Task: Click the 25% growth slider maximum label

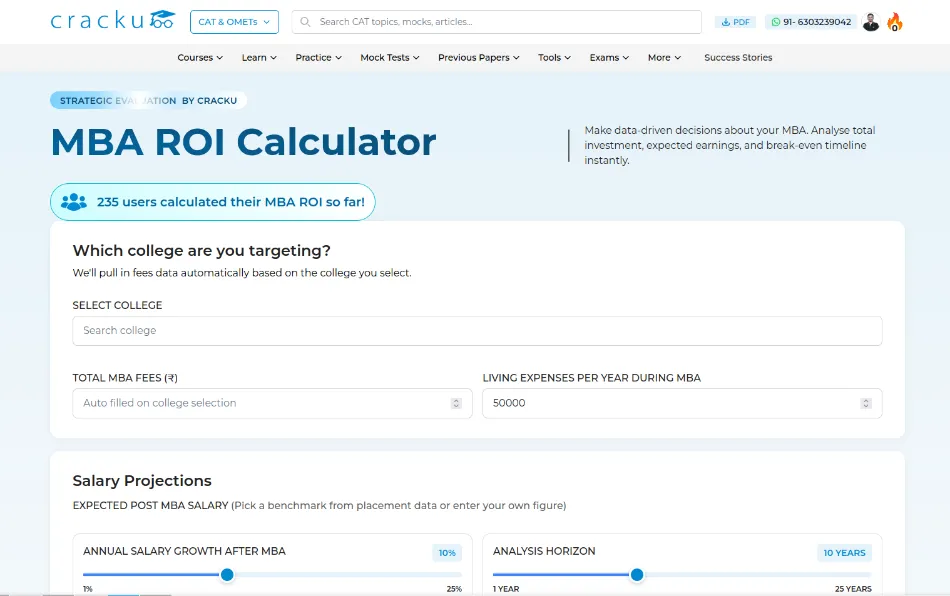Action: 454,589
